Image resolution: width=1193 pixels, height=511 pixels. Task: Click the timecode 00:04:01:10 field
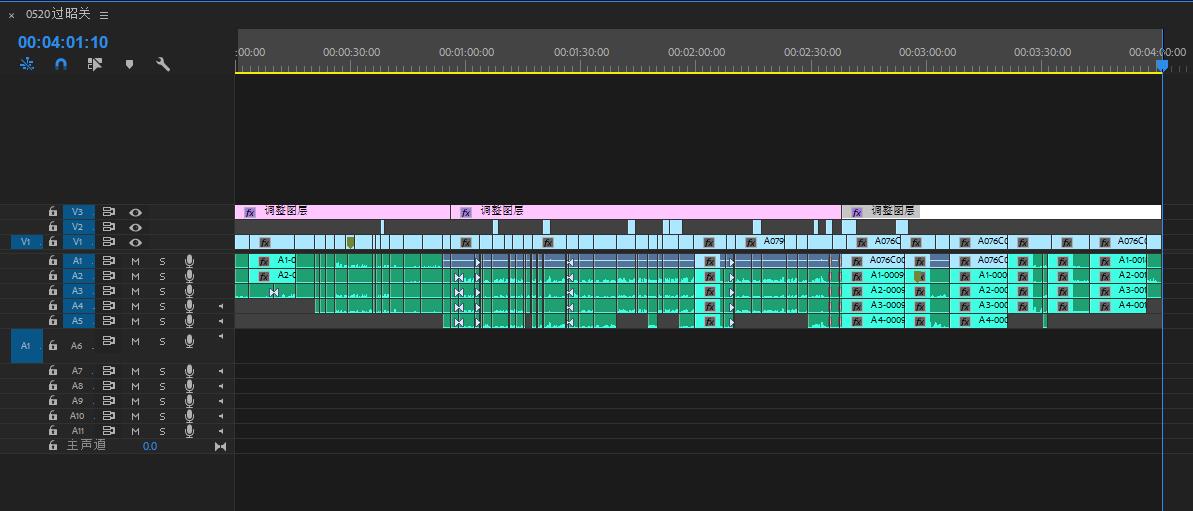63,42
